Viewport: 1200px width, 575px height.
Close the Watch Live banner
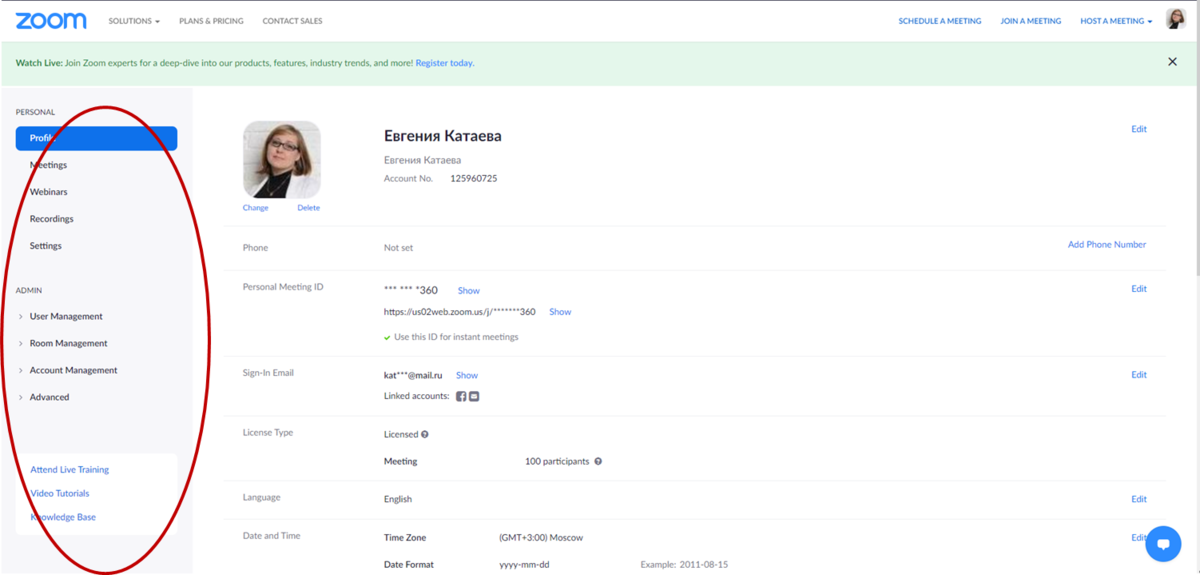point(1173,62)
